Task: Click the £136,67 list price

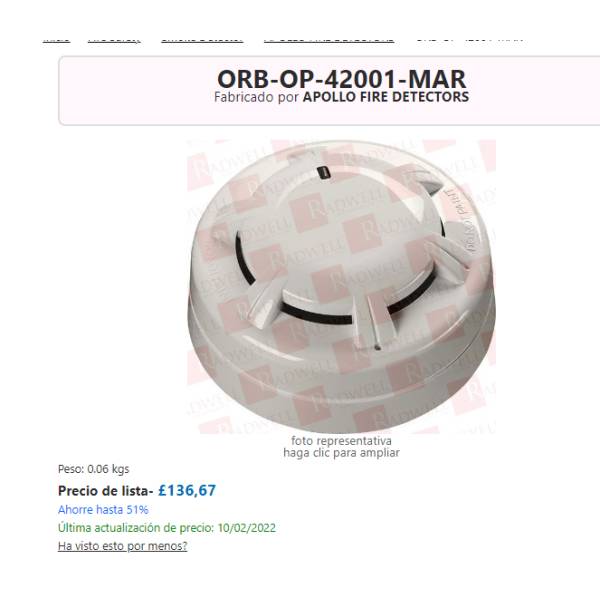Action: [x=187, y=490]
